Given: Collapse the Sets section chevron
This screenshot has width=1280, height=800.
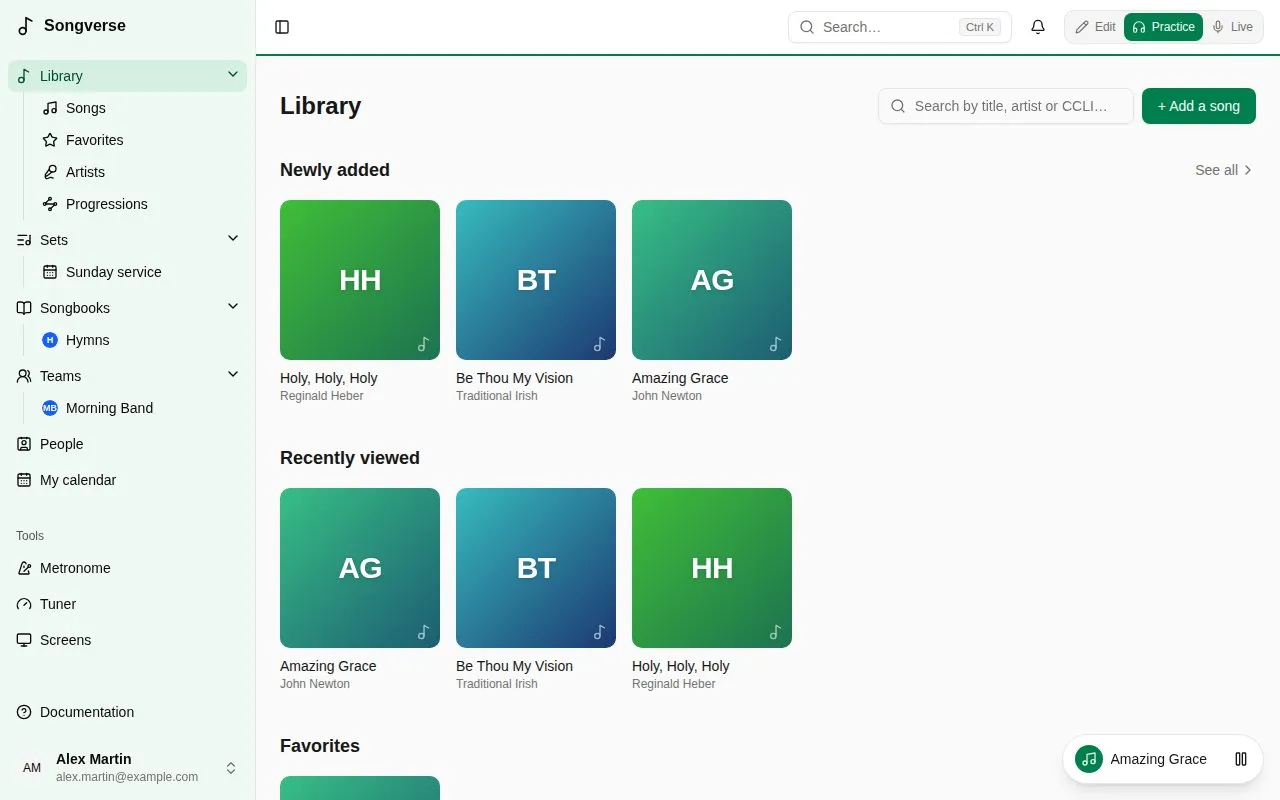Looking at the screenshot, I should [233, 239].
